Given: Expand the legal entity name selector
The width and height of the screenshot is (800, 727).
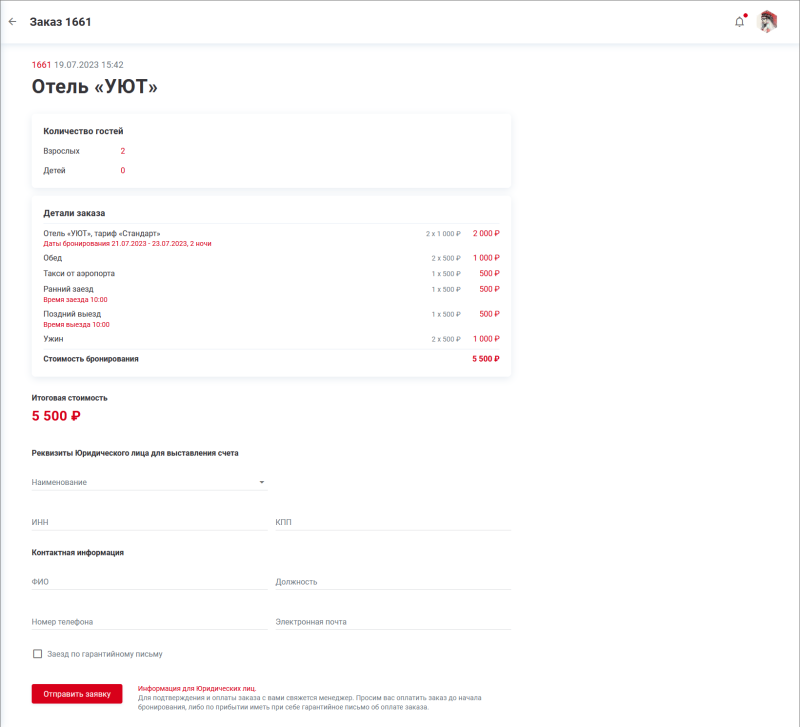Looking at the screenshot, I should [262, 481].
